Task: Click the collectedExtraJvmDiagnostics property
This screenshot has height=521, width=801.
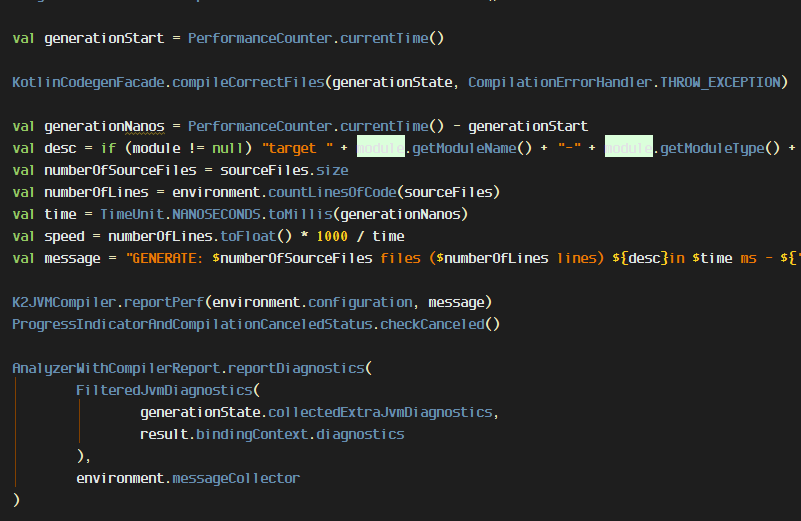Action: pyautogui.click(x=380, y=412)
